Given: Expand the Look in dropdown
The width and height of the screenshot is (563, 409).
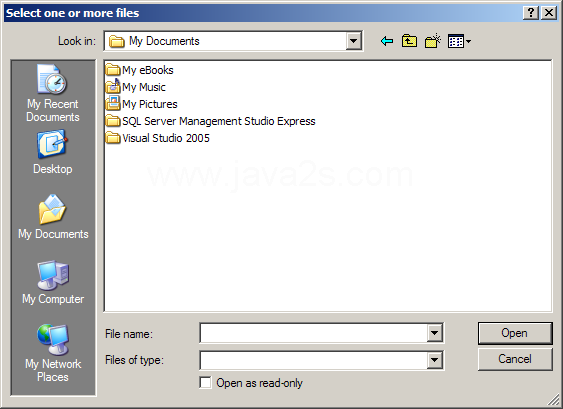Looking at the screenshot, I should pyautogui.click(x=353, y=41).
